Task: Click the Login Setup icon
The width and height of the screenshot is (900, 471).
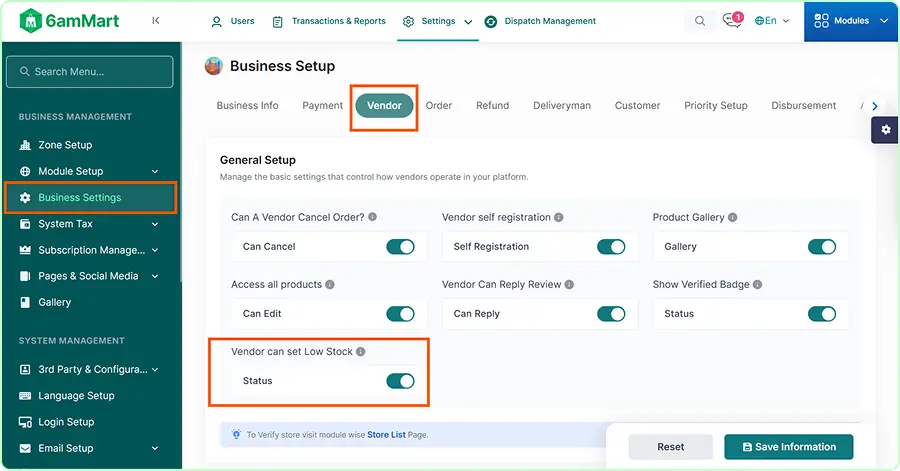Action: (25, 422)
